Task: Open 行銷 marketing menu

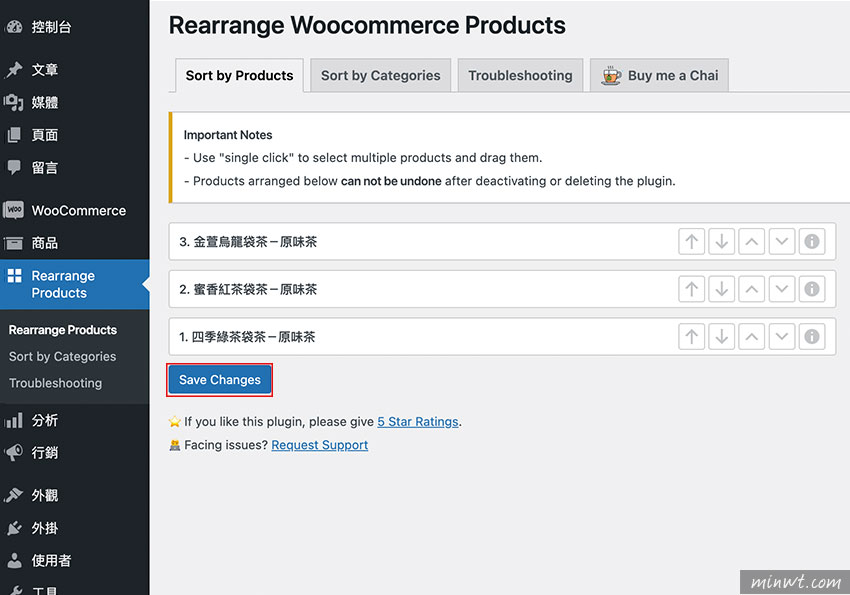Action: tap(74, 452)
